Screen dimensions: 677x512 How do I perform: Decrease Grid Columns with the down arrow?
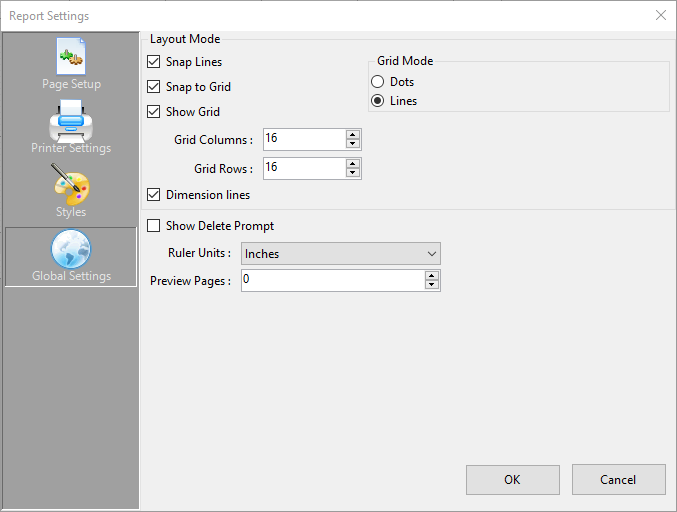click(x=353, y=144)
